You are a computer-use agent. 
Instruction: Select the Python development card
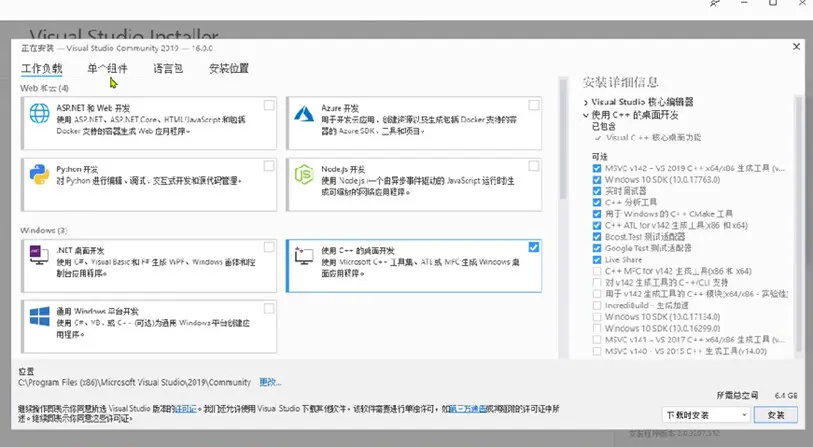(x=149, y=185)
